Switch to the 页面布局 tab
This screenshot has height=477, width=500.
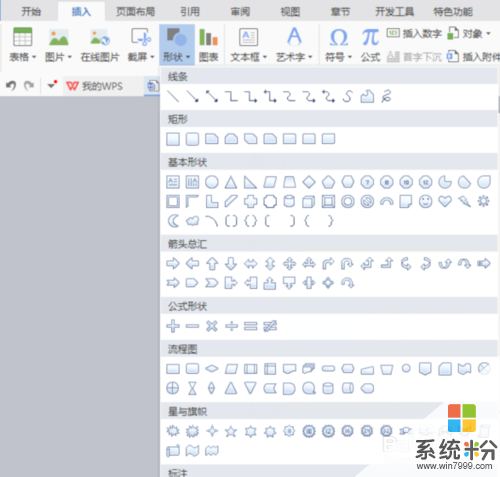pos(135,12)
